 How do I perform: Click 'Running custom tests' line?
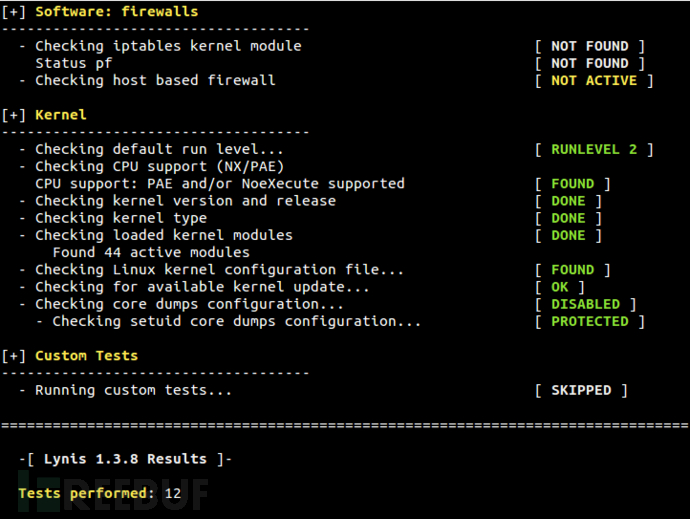tap(132, 390)
